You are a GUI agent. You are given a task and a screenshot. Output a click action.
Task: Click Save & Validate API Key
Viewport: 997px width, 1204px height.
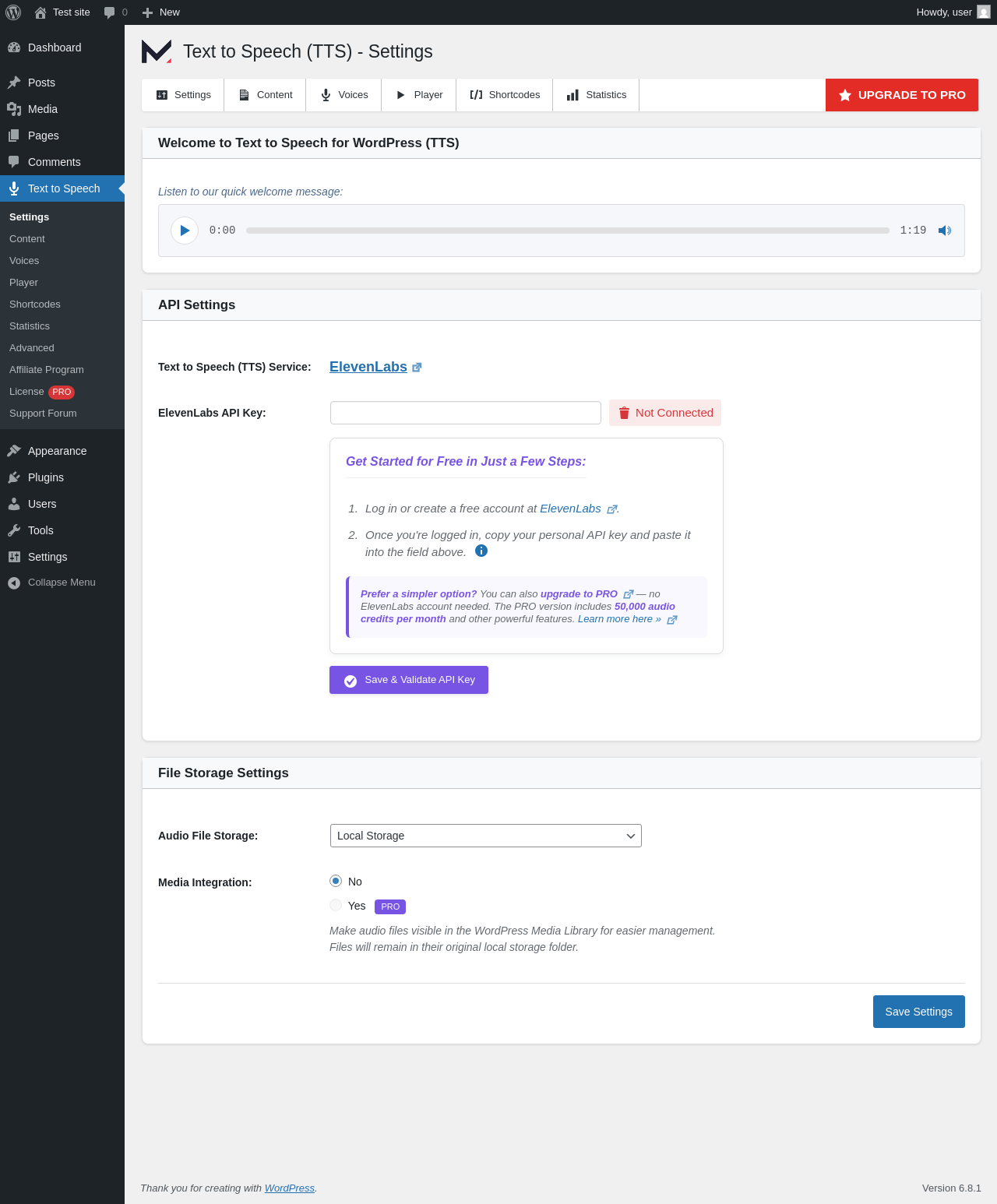409,680
